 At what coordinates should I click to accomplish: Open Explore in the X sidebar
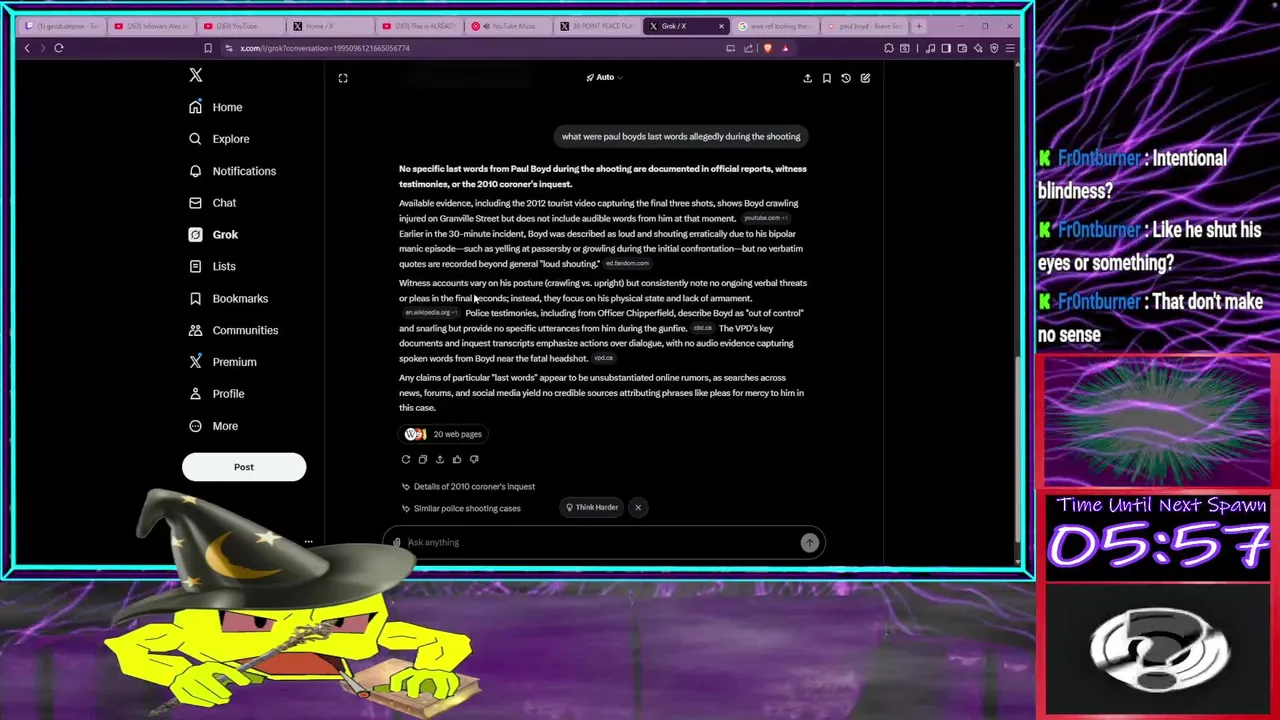click(x=220, y=139)
